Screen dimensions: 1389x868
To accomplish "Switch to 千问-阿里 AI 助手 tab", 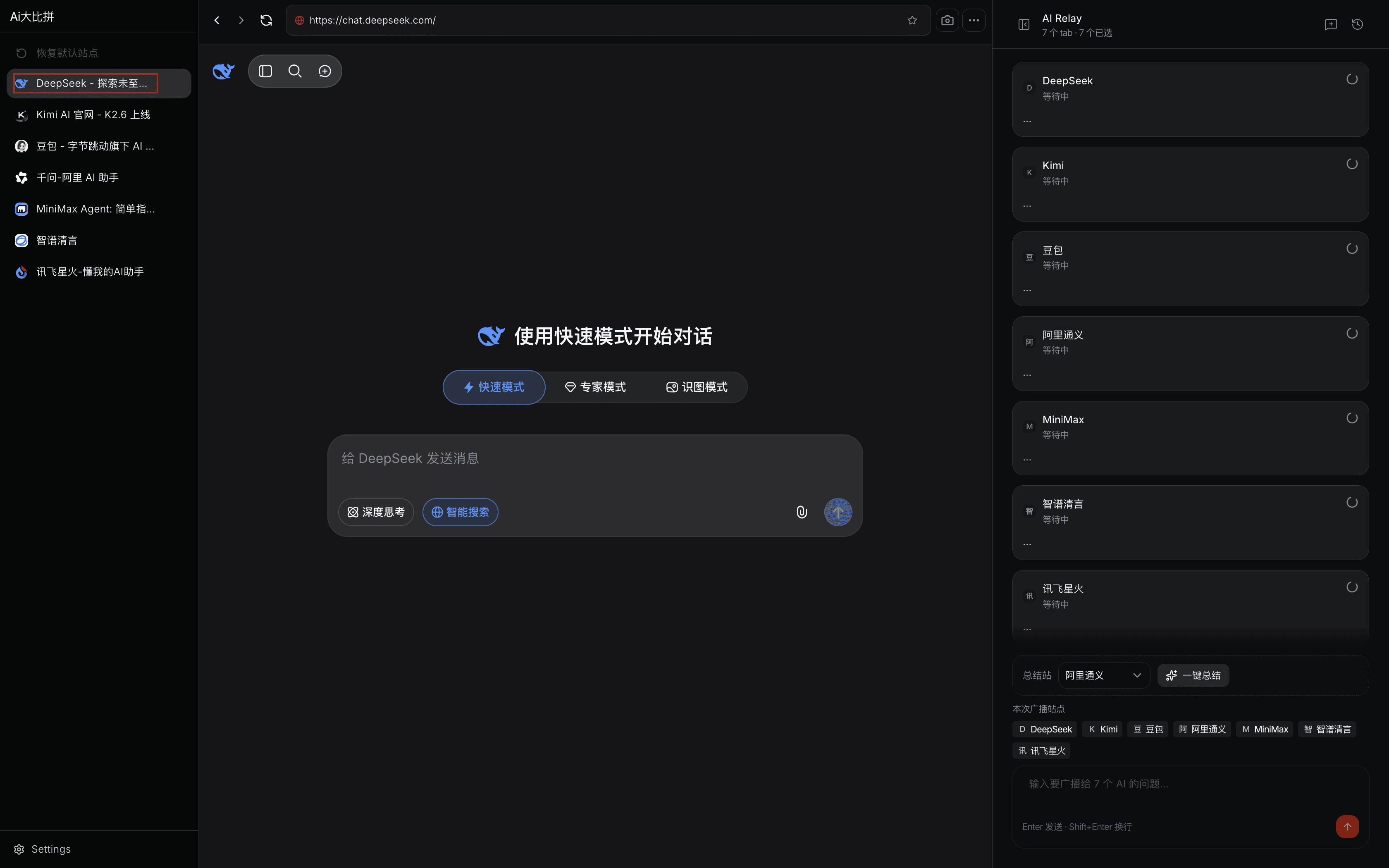I will (99, 178).
